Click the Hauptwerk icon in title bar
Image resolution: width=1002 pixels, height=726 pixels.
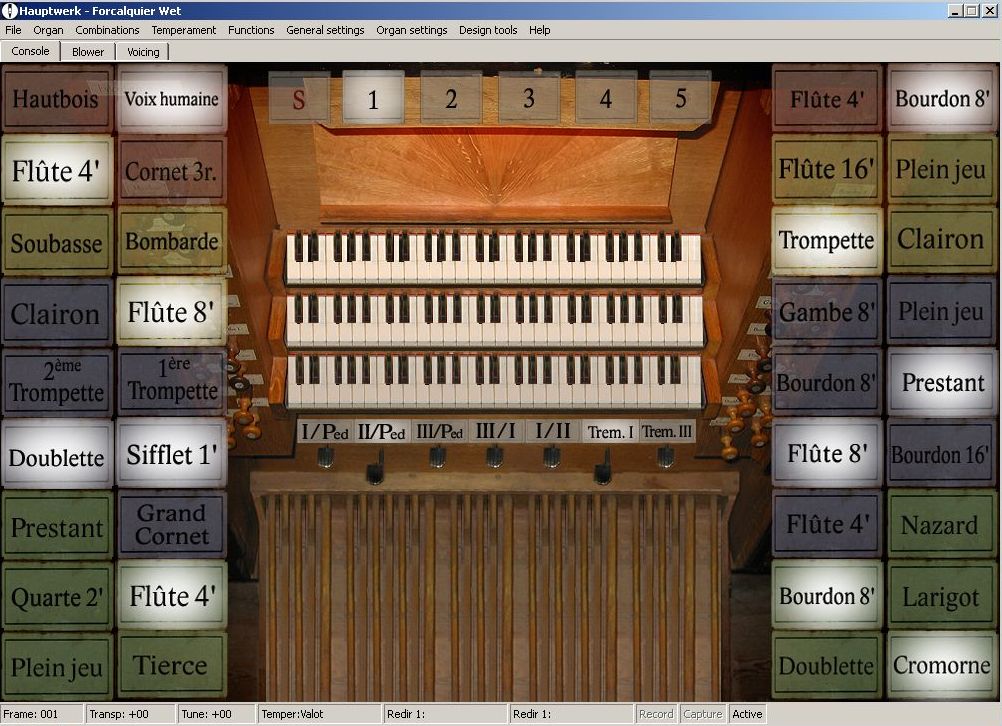tap(10, 10)
